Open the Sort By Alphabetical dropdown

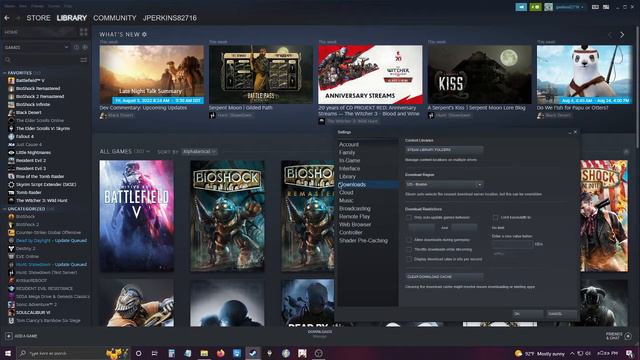click(199, 151)
